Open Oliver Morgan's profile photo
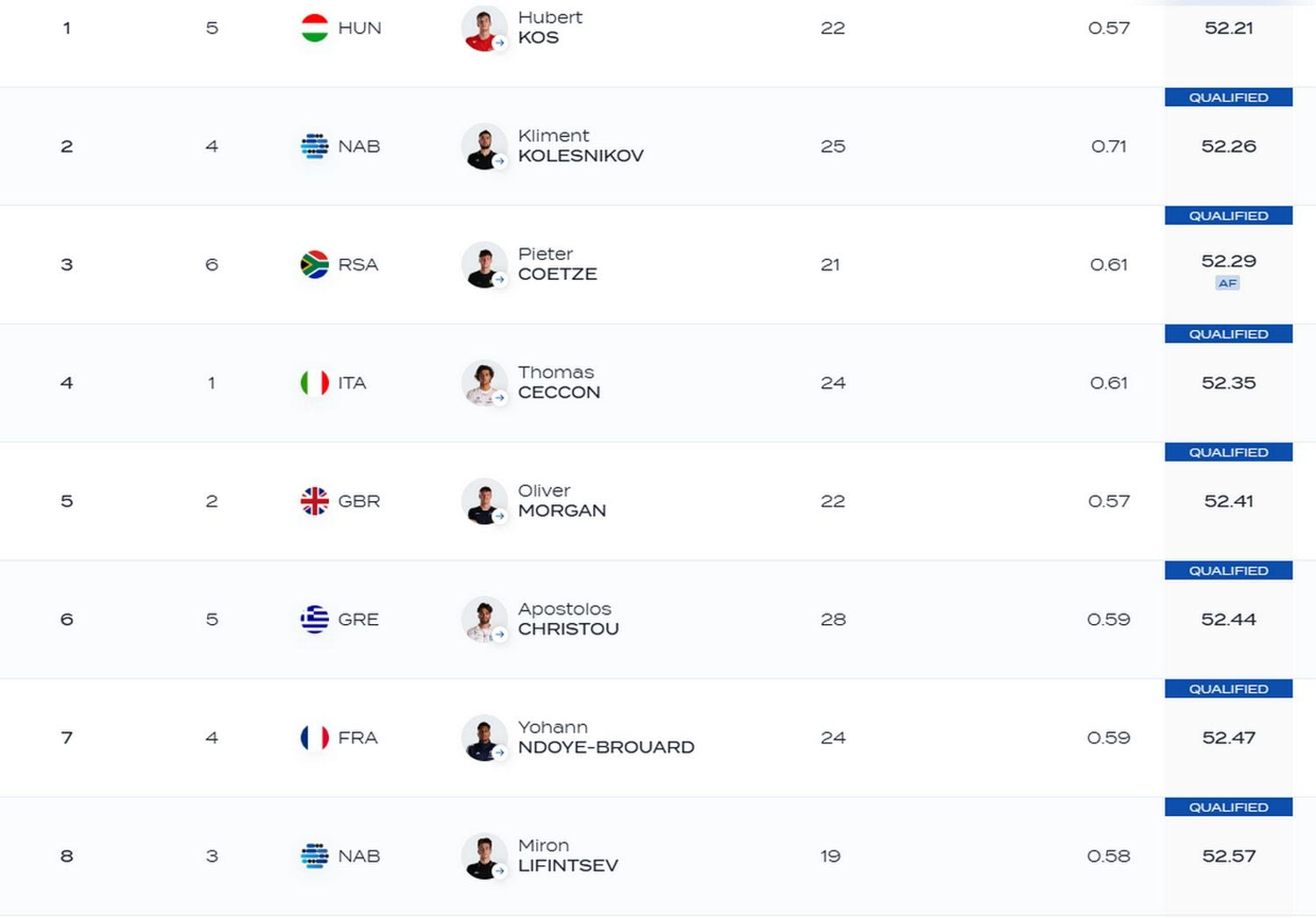Image resolution: width=1316 pixels, height=918 pixels. point(484,501)
